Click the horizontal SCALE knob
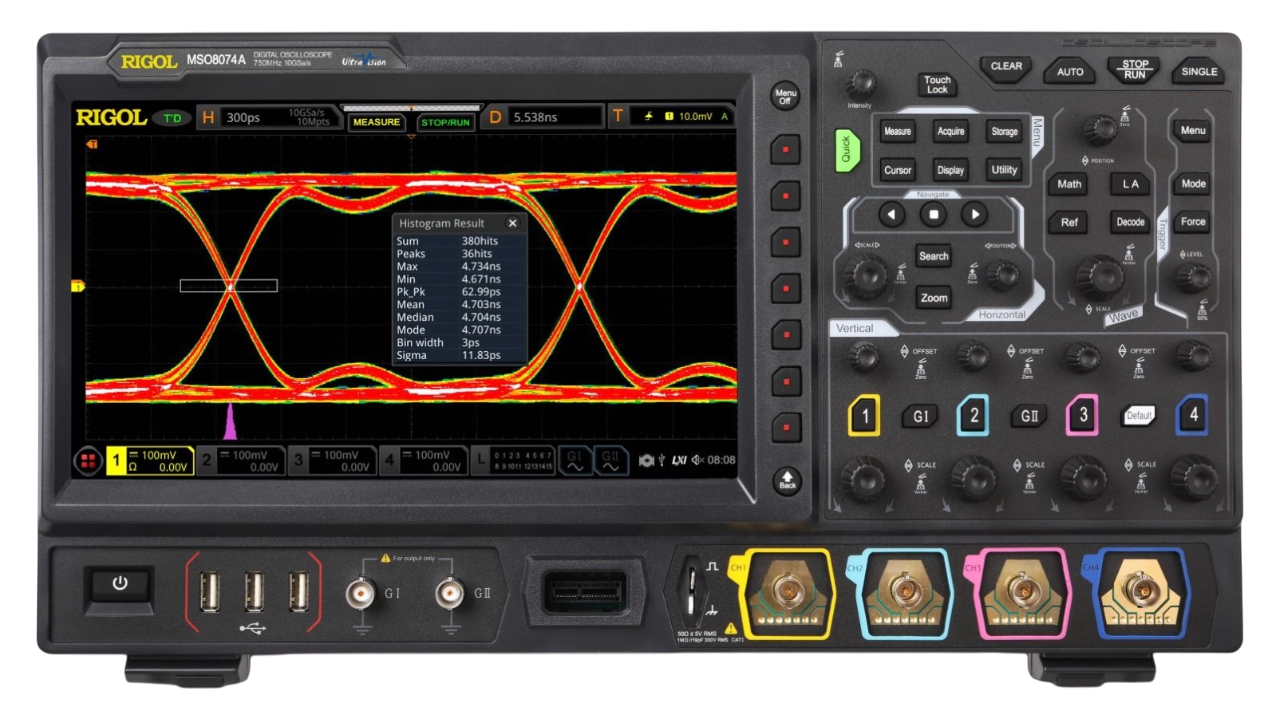 (865, 276)
